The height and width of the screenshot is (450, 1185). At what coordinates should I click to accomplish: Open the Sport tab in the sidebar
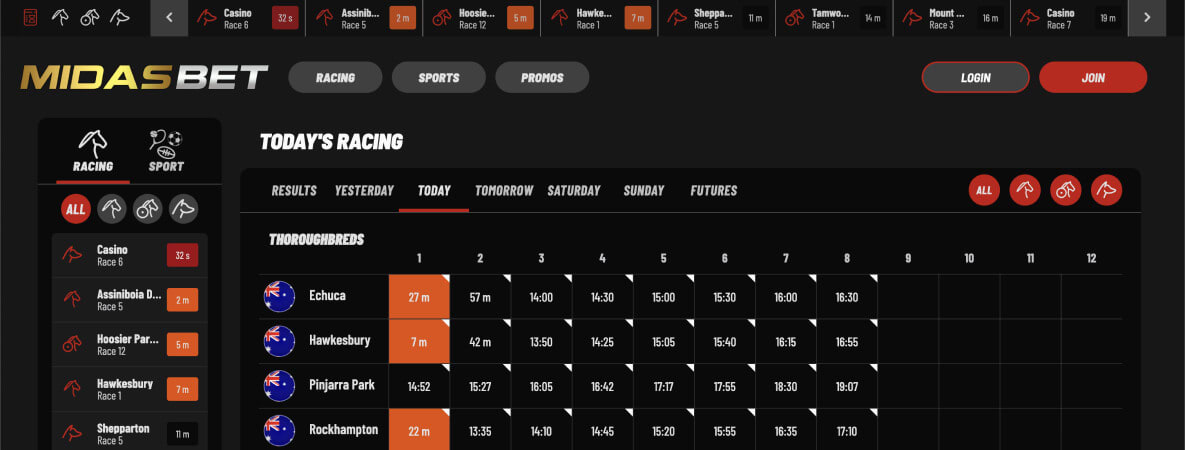166,151
